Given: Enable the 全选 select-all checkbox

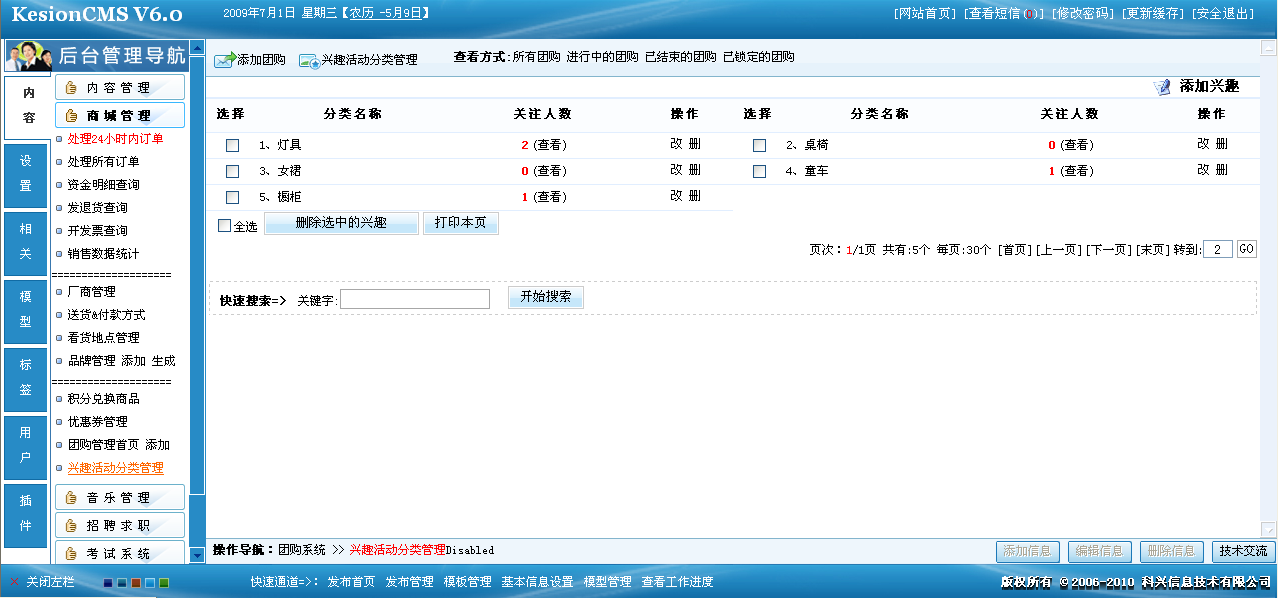Looking at the screenshot, I should (224, 226).
